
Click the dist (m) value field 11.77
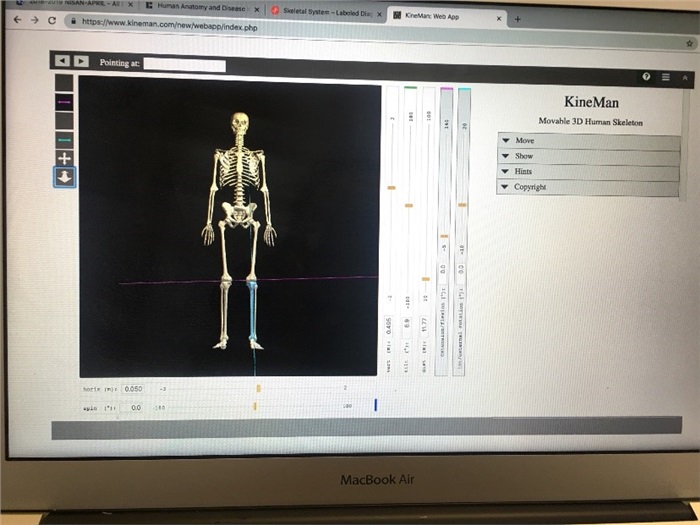click(425, 325)
